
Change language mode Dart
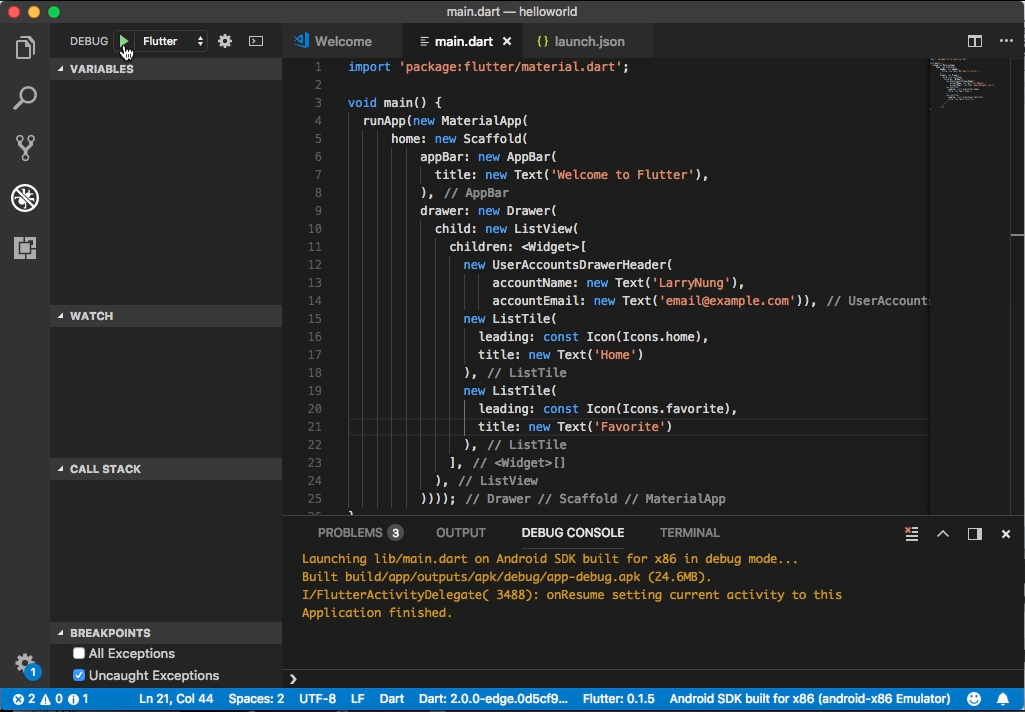coord(392,699)
